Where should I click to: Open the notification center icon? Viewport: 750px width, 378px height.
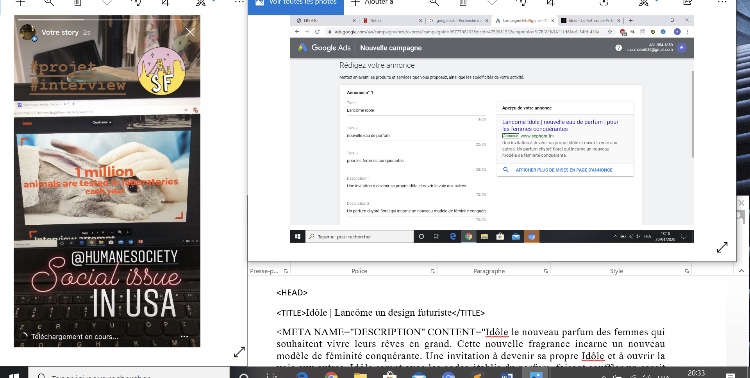[730, 376]
